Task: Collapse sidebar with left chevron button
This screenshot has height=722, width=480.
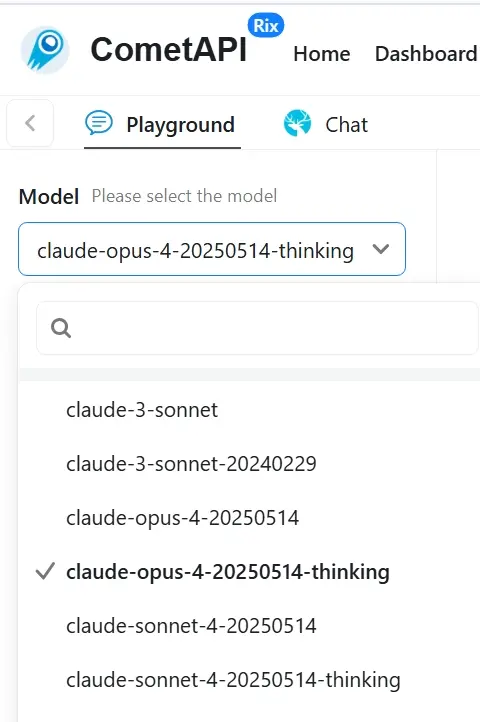Action: pyautogui.click(x=30, y=123)
